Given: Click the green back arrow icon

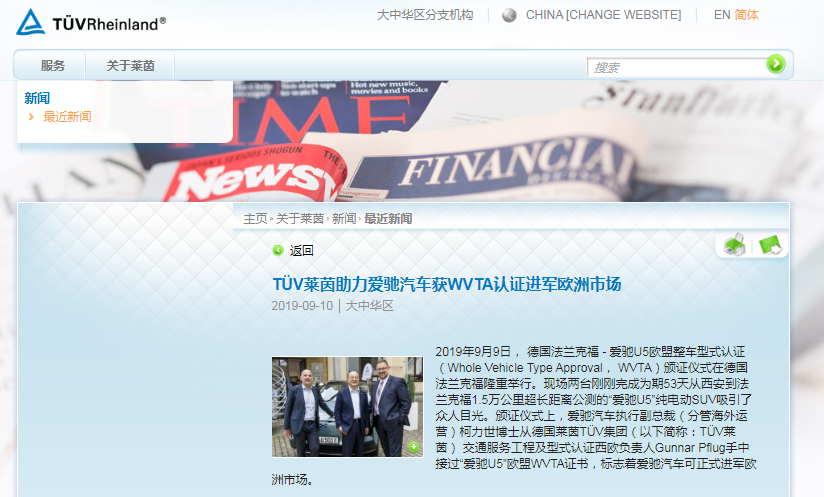Looking at the screenshot, I should pos(278,250).
